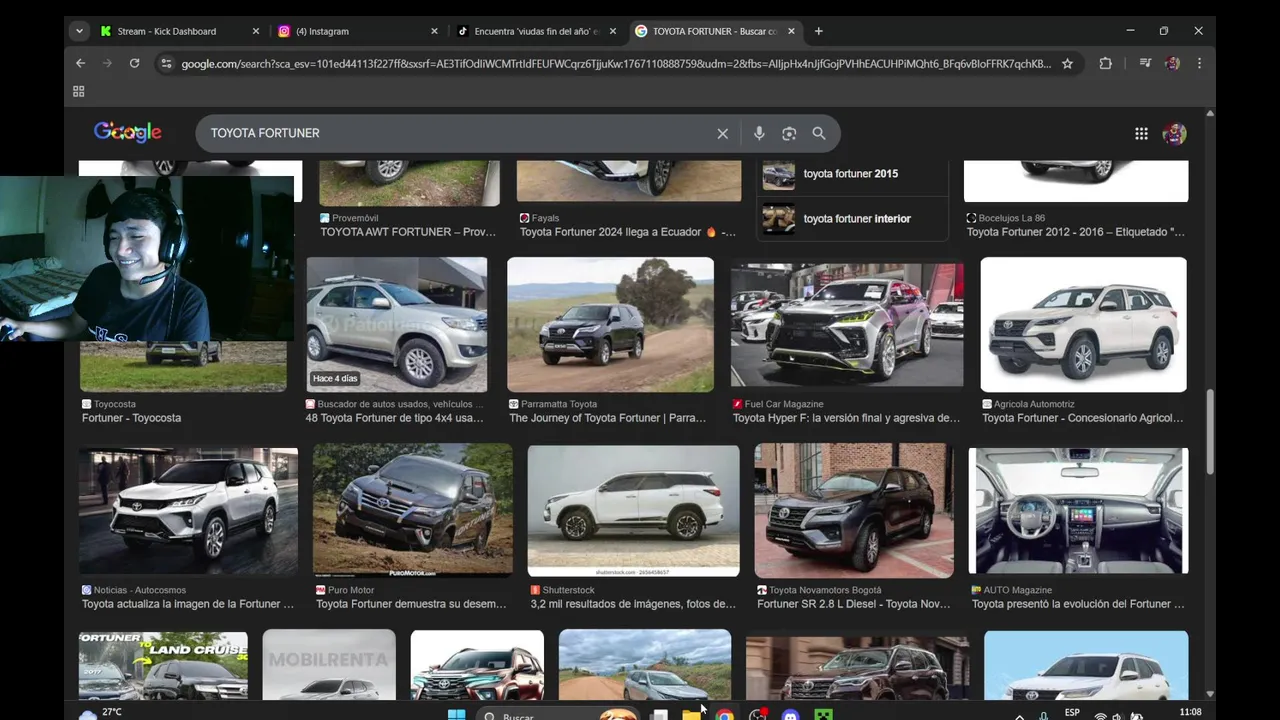Open the AUTO Magazine interior dashboard thumbnail
Screen dimensions: 1280x720
[x=1078, y=511]
